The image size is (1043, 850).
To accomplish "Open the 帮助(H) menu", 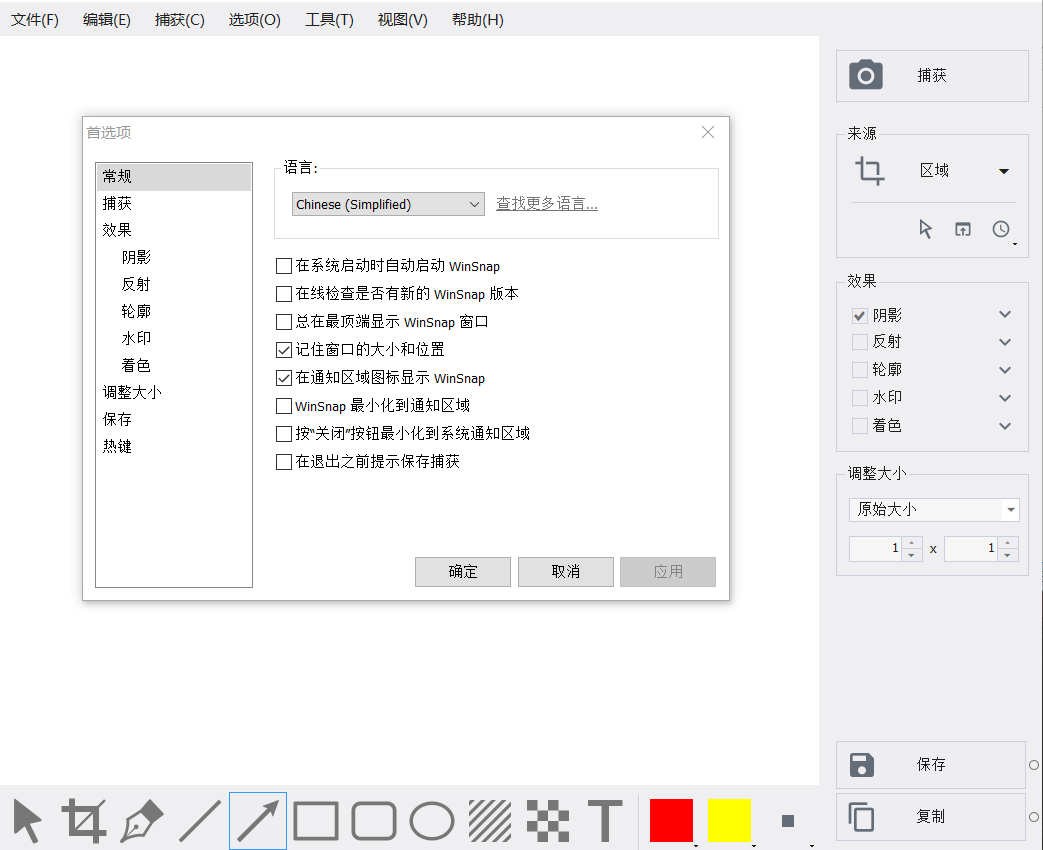I will (x=478, y=20).
